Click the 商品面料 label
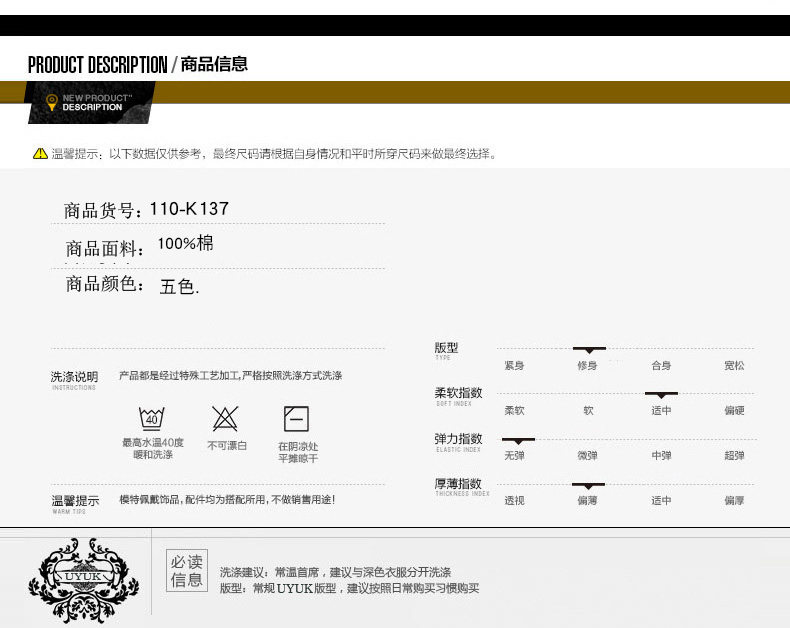 (104, 249)
